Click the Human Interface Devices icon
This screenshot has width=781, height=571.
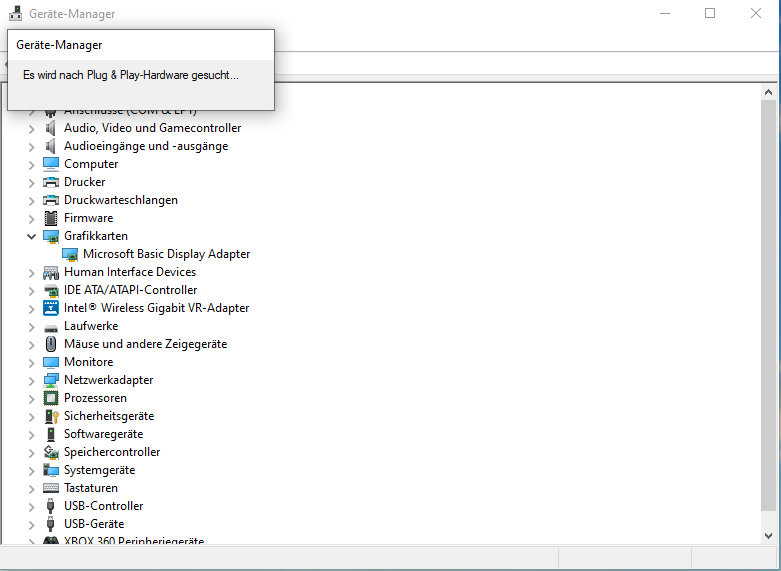51,272
